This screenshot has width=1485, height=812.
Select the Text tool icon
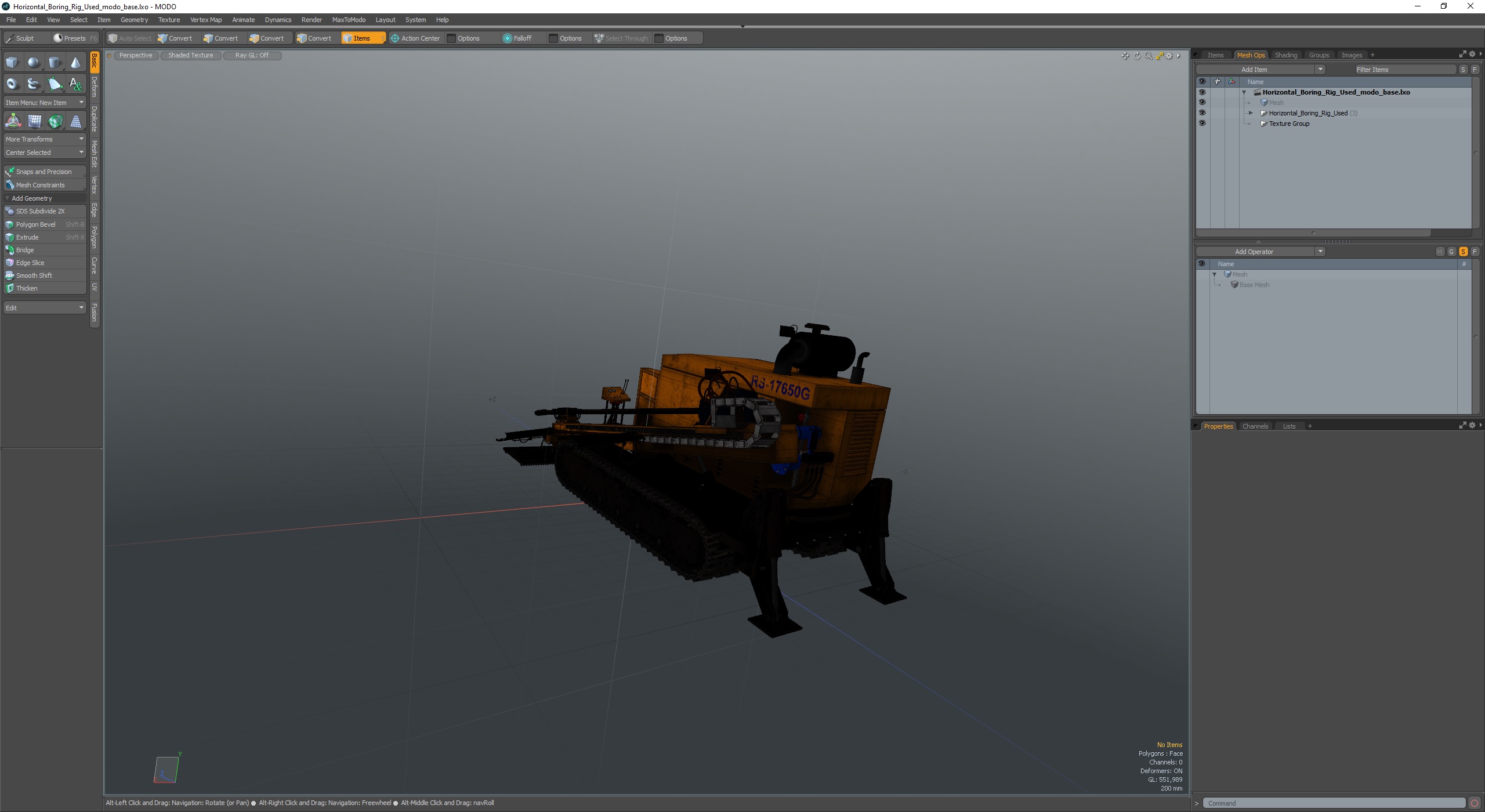tap(76, 84)
